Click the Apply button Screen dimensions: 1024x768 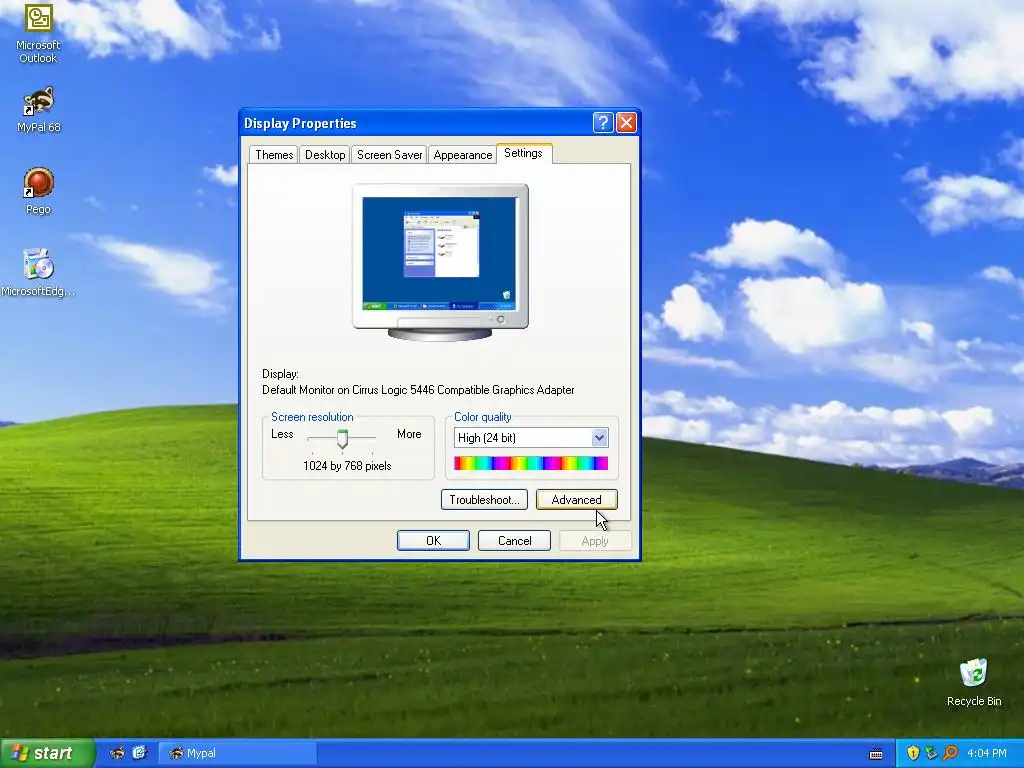pyautogui.click(x=595, y=541)
